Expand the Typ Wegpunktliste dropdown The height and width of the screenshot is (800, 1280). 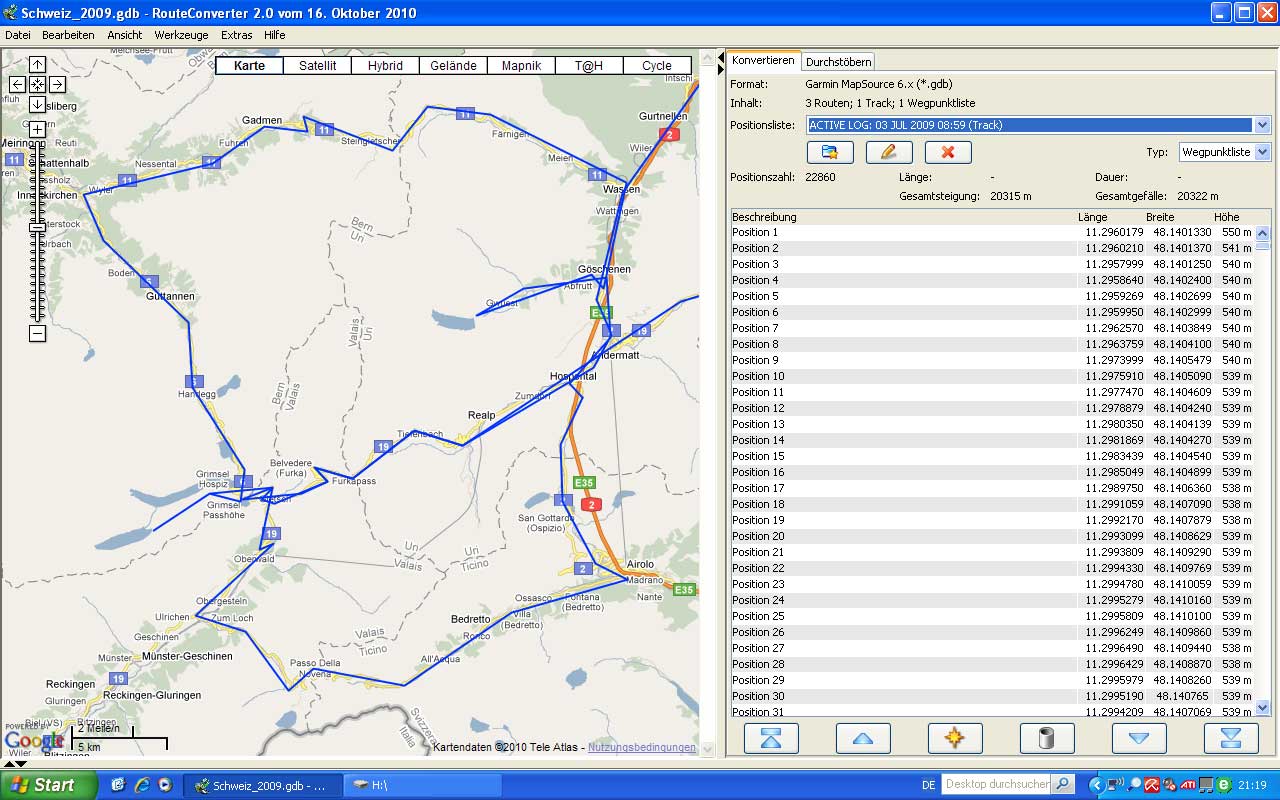[1262, 152]
